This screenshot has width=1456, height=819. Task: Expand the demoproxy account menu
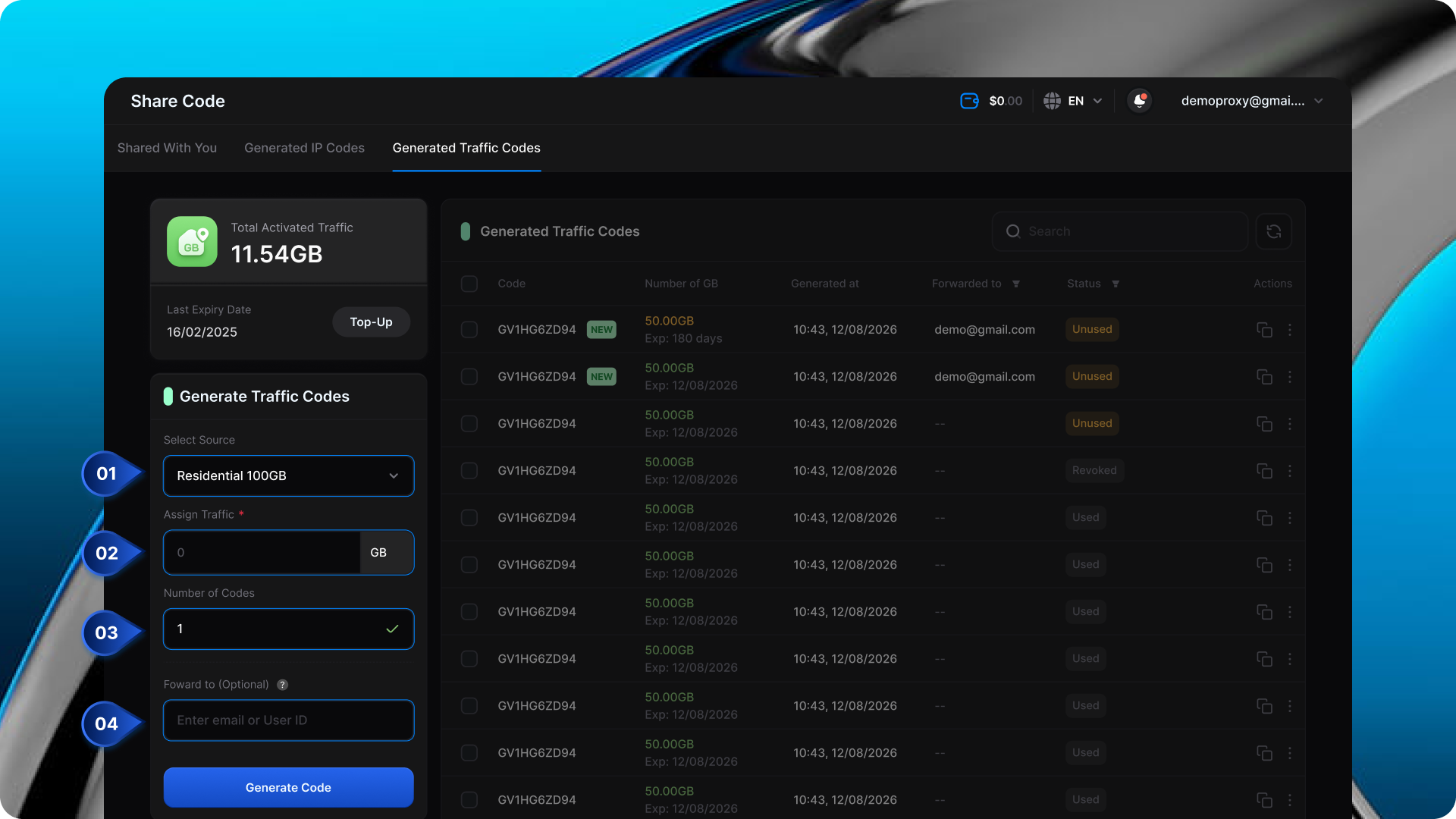tap(1318, 101)
